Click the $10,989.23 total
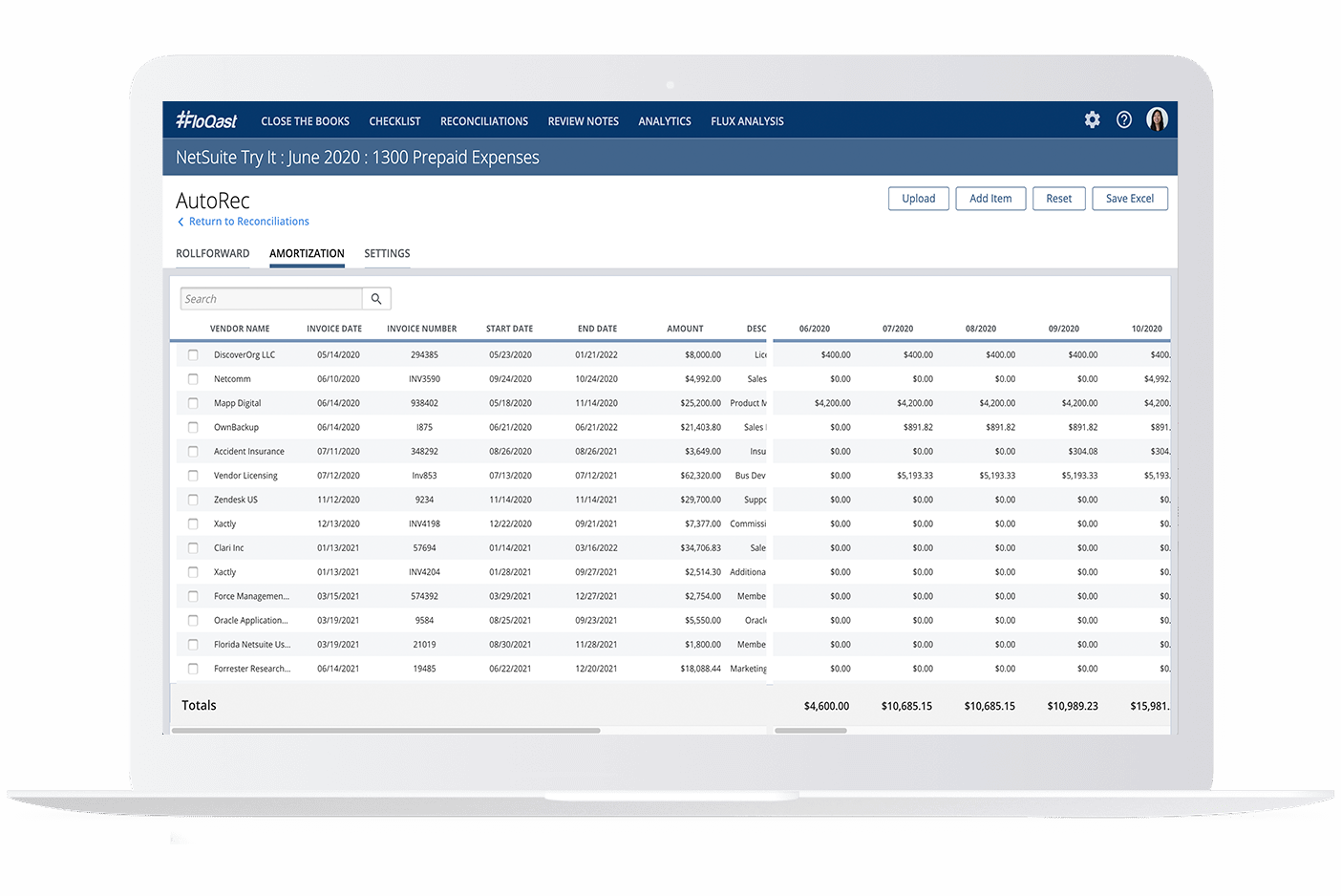 [1073, 706]
